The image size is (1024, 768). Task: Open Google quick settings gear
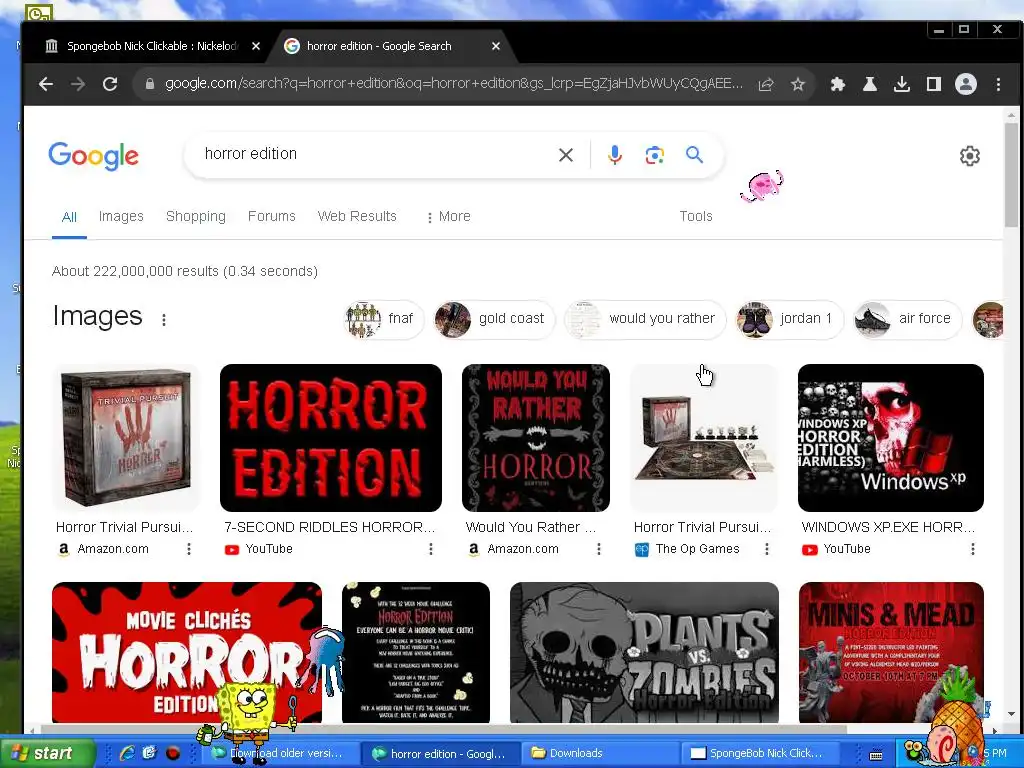pos(970,156)
